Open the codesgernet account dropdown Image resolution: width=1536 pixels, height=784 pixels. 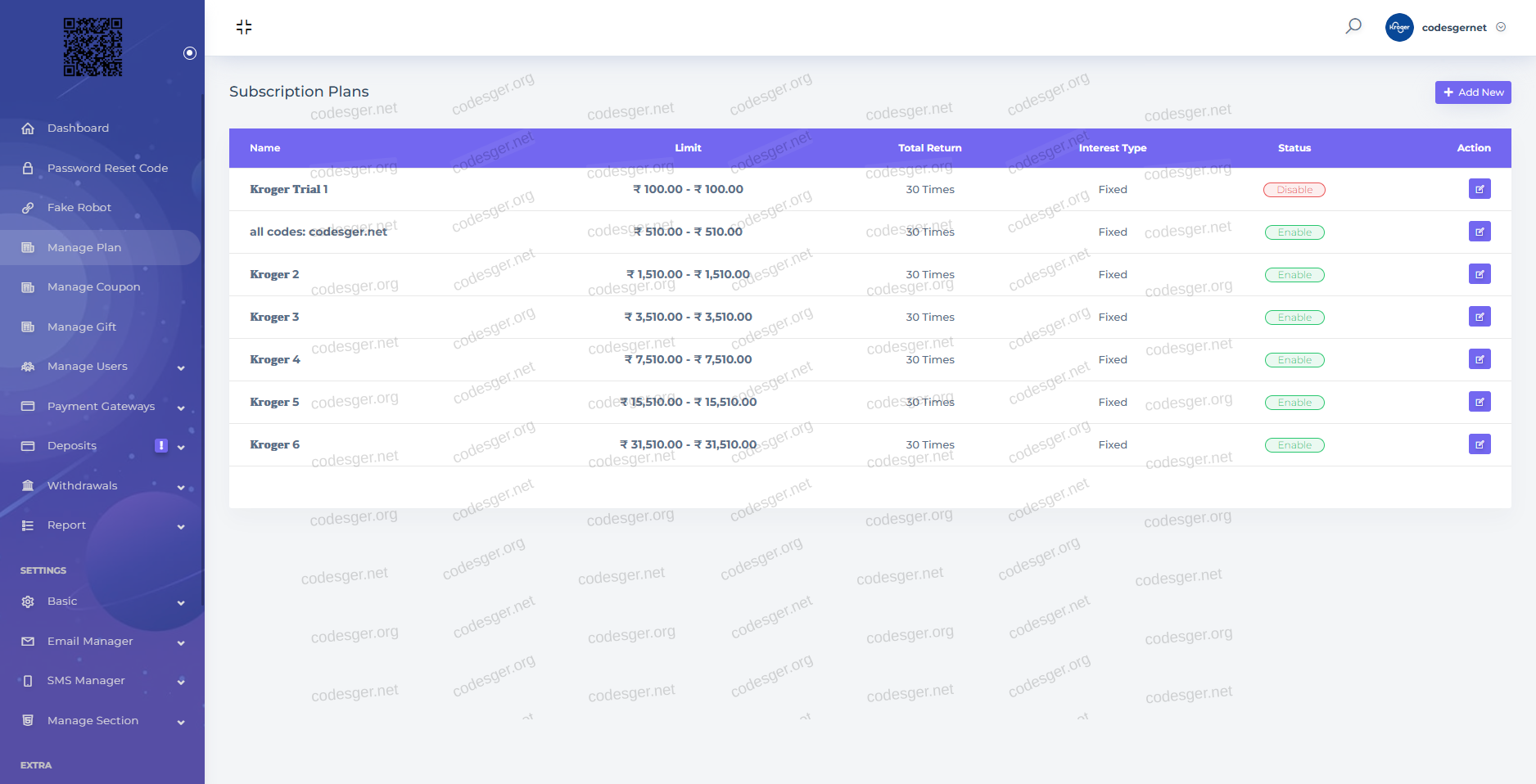[1463, 27]
